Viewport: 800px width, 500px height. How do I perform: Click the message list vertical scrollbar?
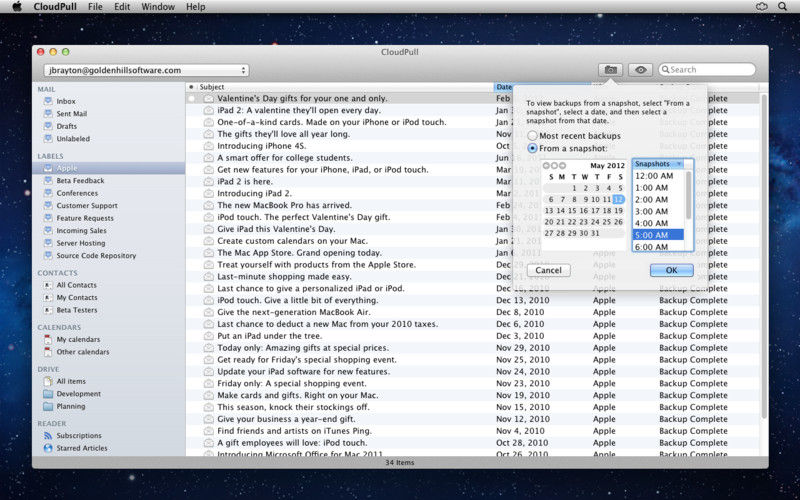pos(764,255)
